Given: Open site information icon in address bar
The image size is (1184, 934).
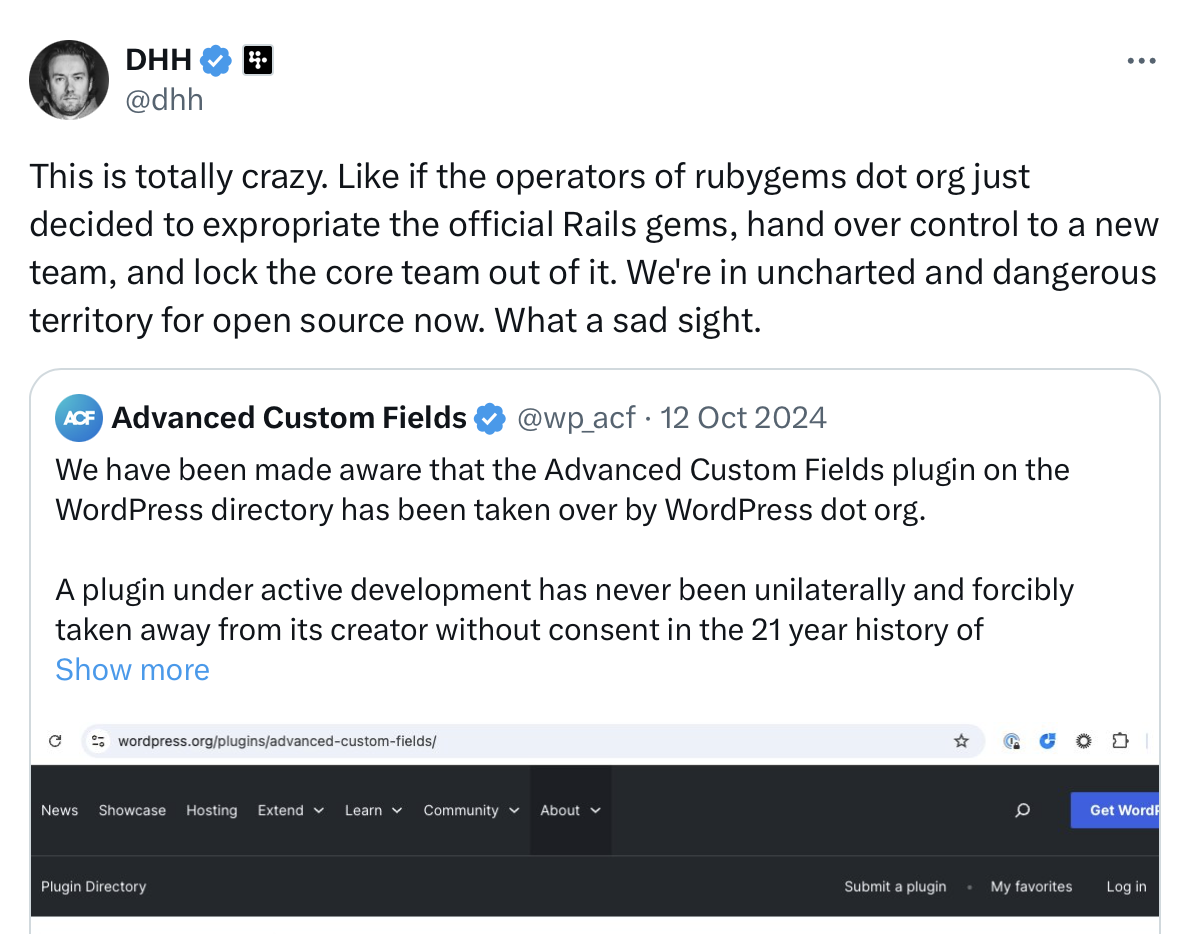Looking at the screenshot, I should tap(98, 741).
